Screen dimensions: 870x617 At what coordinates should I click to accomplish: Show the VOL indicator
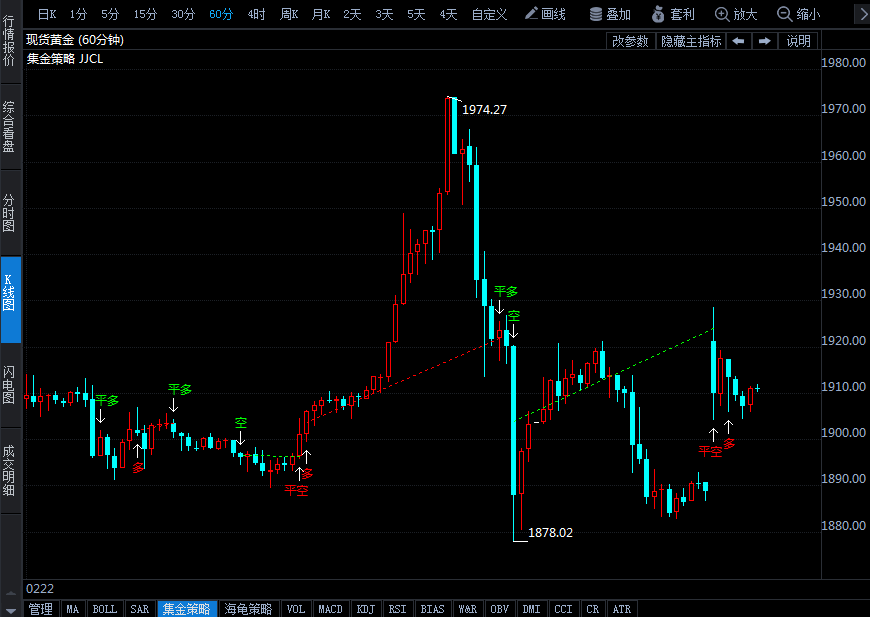click(x=296, y=609)
